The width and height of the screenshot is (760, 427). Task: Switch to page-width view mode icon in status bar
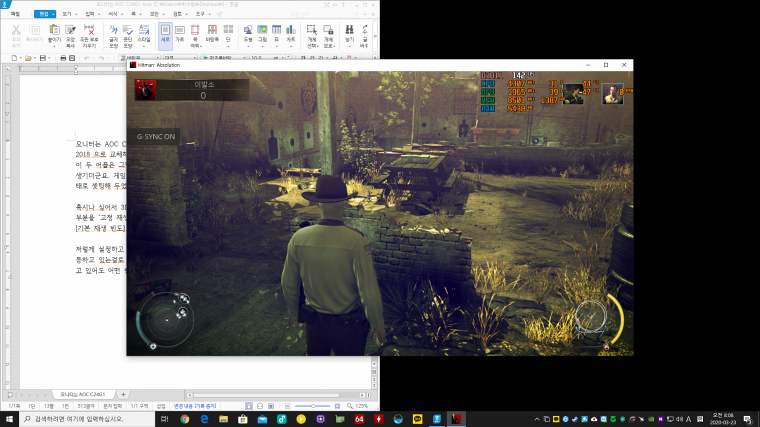(260, 406)
